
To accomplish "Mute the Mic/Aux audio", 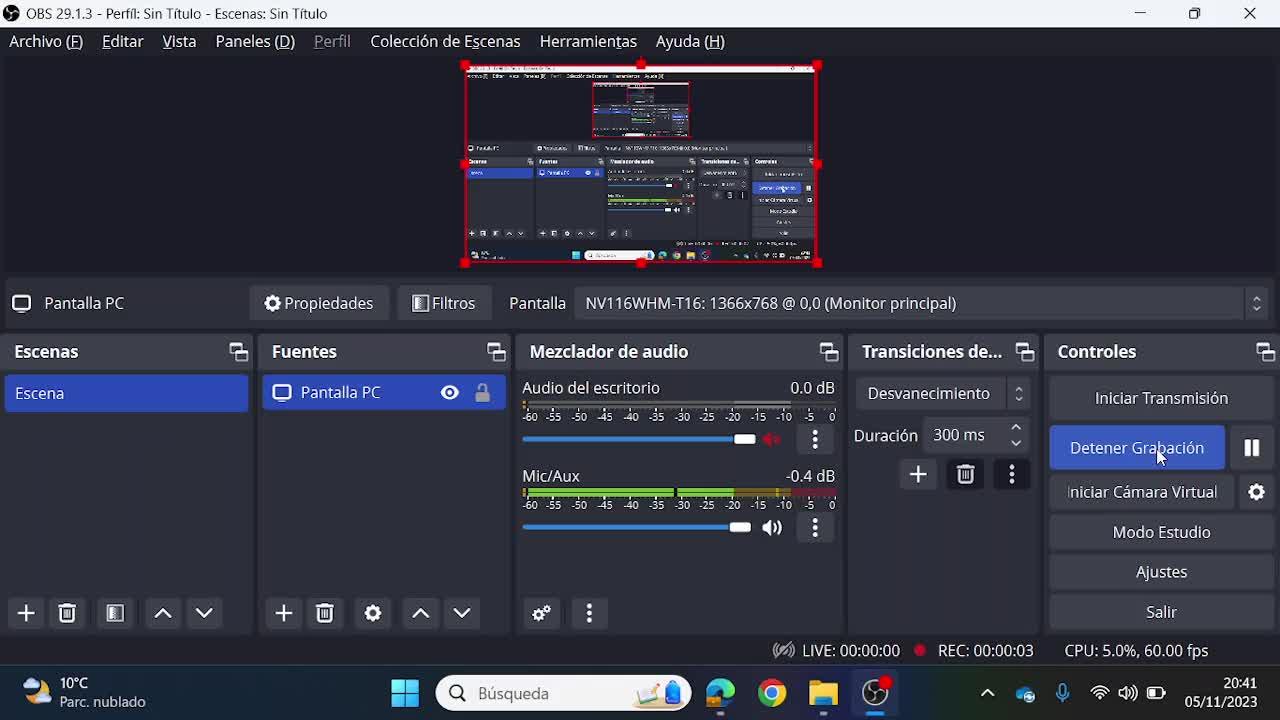I will coord(772,528).
